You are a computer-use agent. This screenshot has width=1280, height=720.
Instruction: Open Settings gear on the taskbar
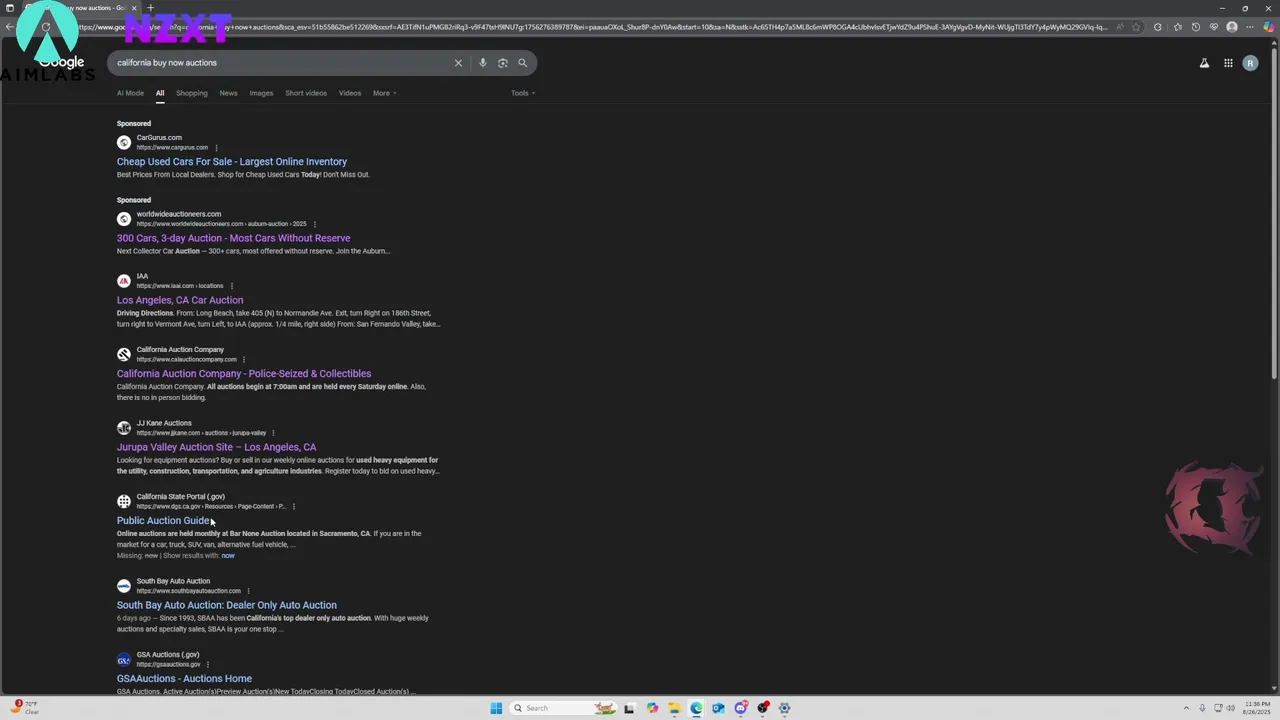tap(784, 708)
